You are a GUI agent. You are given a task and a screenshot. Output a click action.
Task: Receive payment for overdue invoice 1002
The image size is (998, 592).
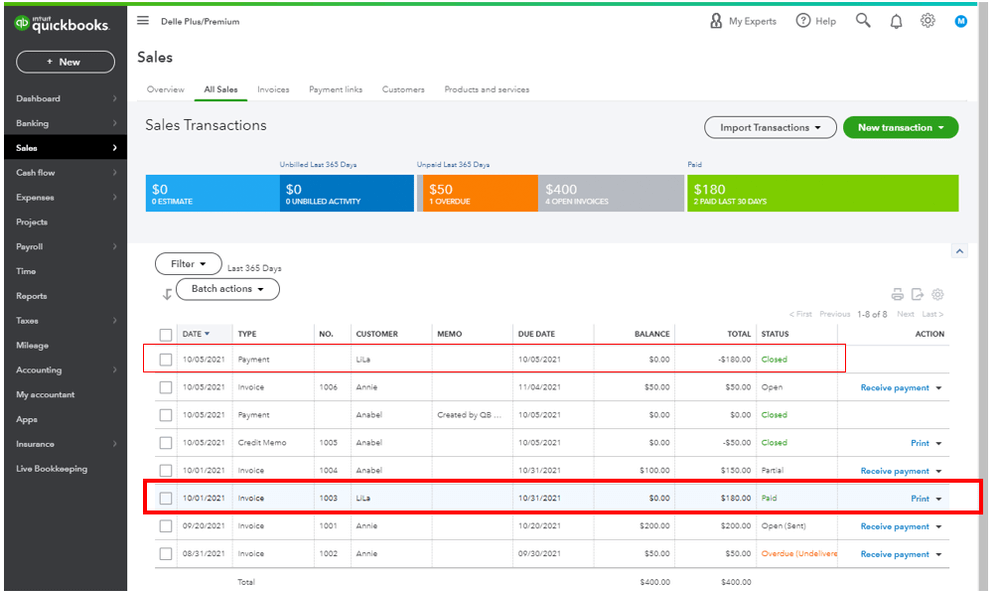[x=895, y=554]
